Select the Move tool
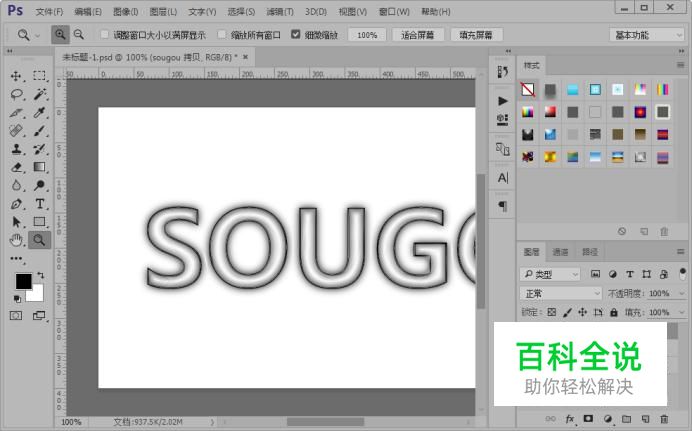692x431 pixels. (16, 76)
